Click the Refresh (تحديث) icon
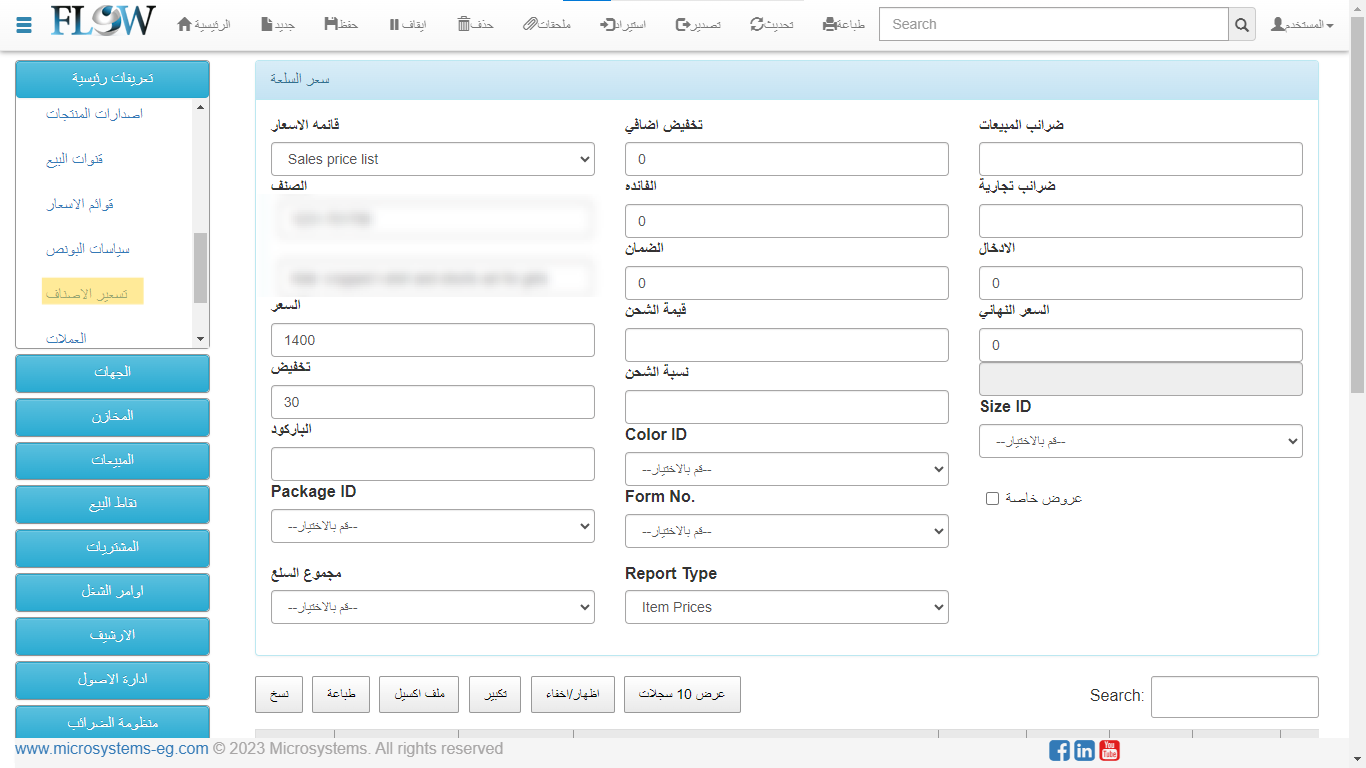 coord(757,24)
